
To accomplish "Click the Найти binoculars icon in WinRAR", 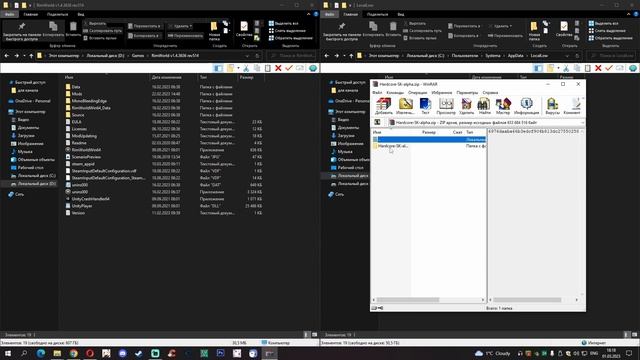I will click(x=484, y=106).
